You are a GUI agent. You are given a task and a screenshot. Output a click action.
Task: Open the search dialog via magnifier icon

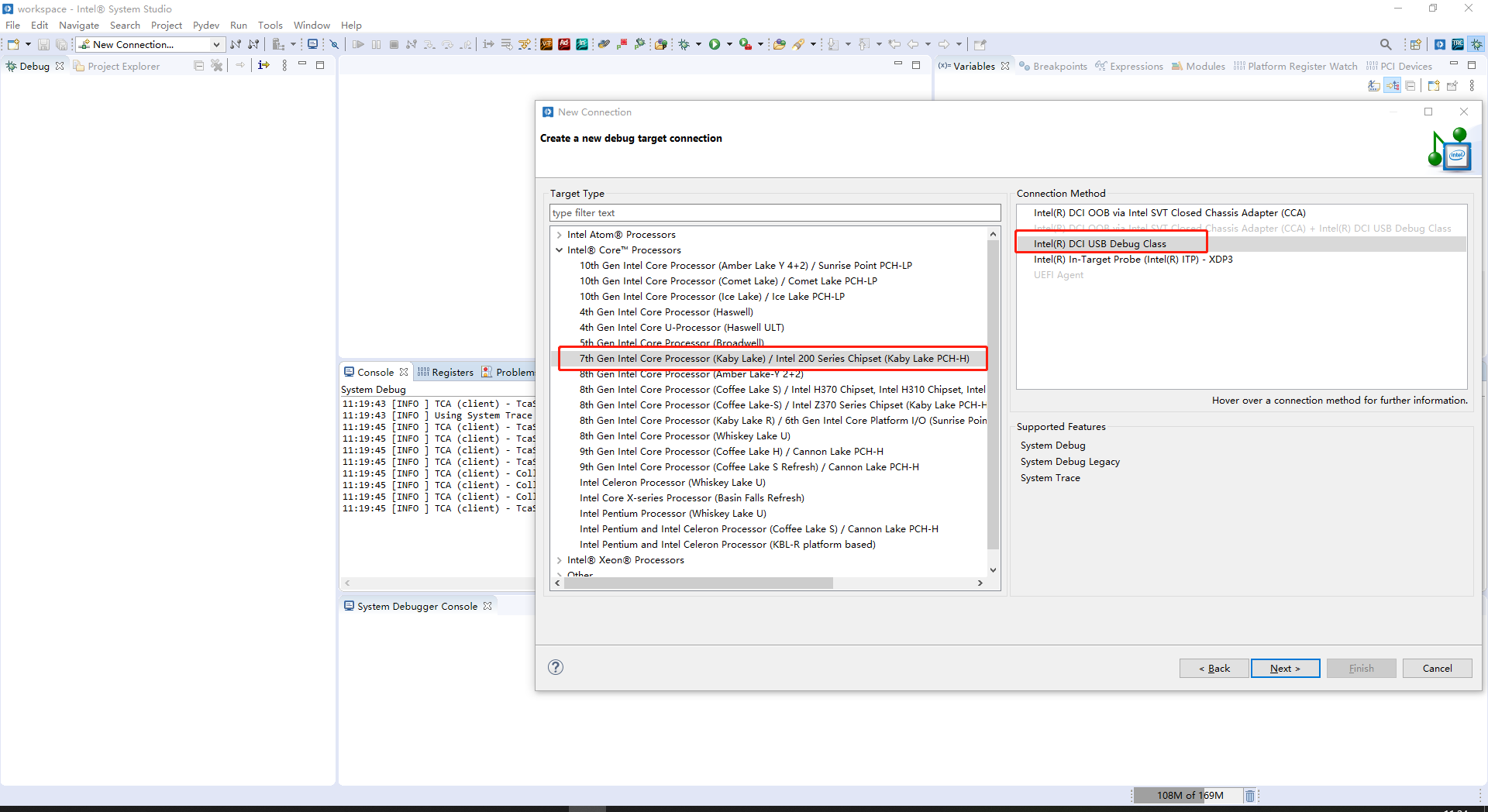pyautogui.click(x=1386, y=44)
